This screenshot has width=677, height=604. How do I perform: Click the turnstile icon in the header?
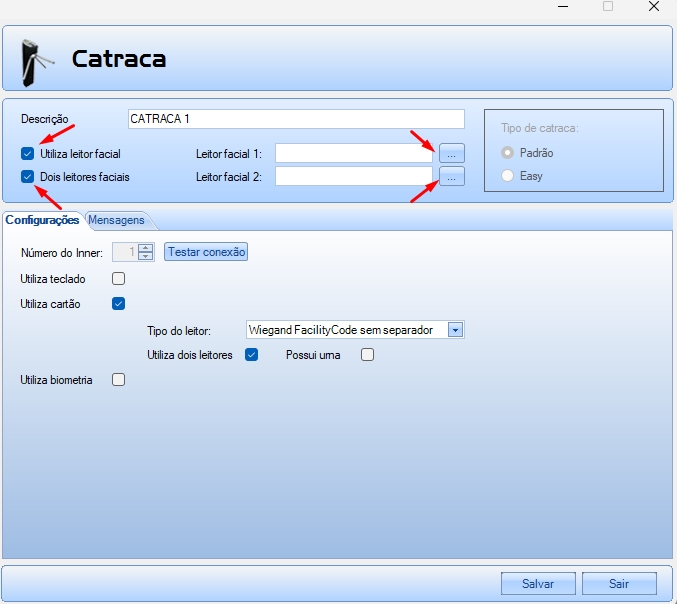pos(36,61)
